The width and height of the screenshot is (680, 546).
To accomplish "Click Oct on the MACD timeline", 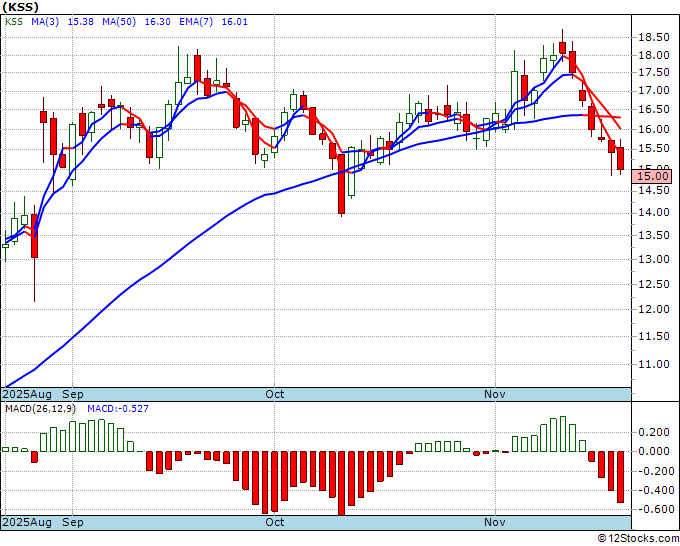I will pos(275,522).
